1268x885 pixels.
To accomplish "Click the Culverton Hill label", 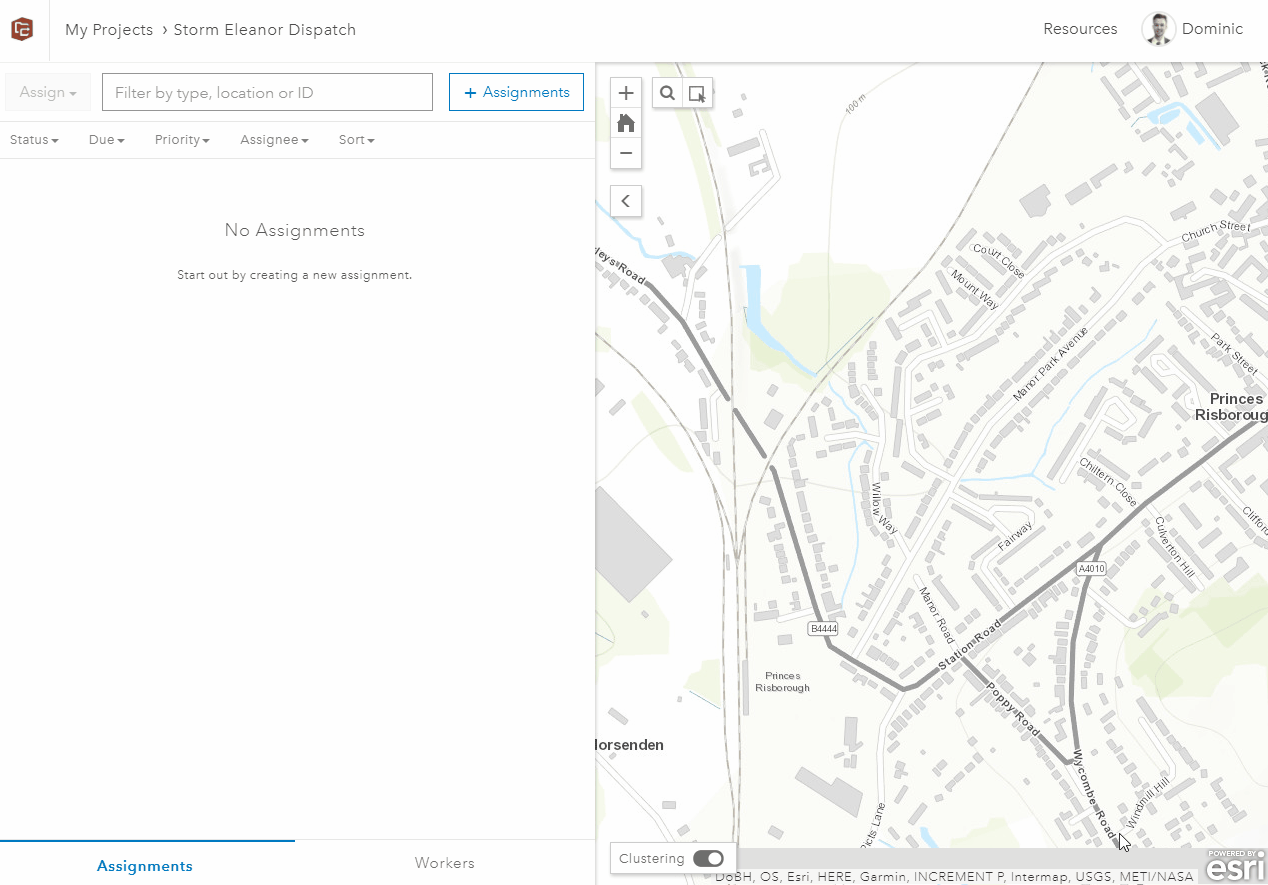I will (1175, 546).
